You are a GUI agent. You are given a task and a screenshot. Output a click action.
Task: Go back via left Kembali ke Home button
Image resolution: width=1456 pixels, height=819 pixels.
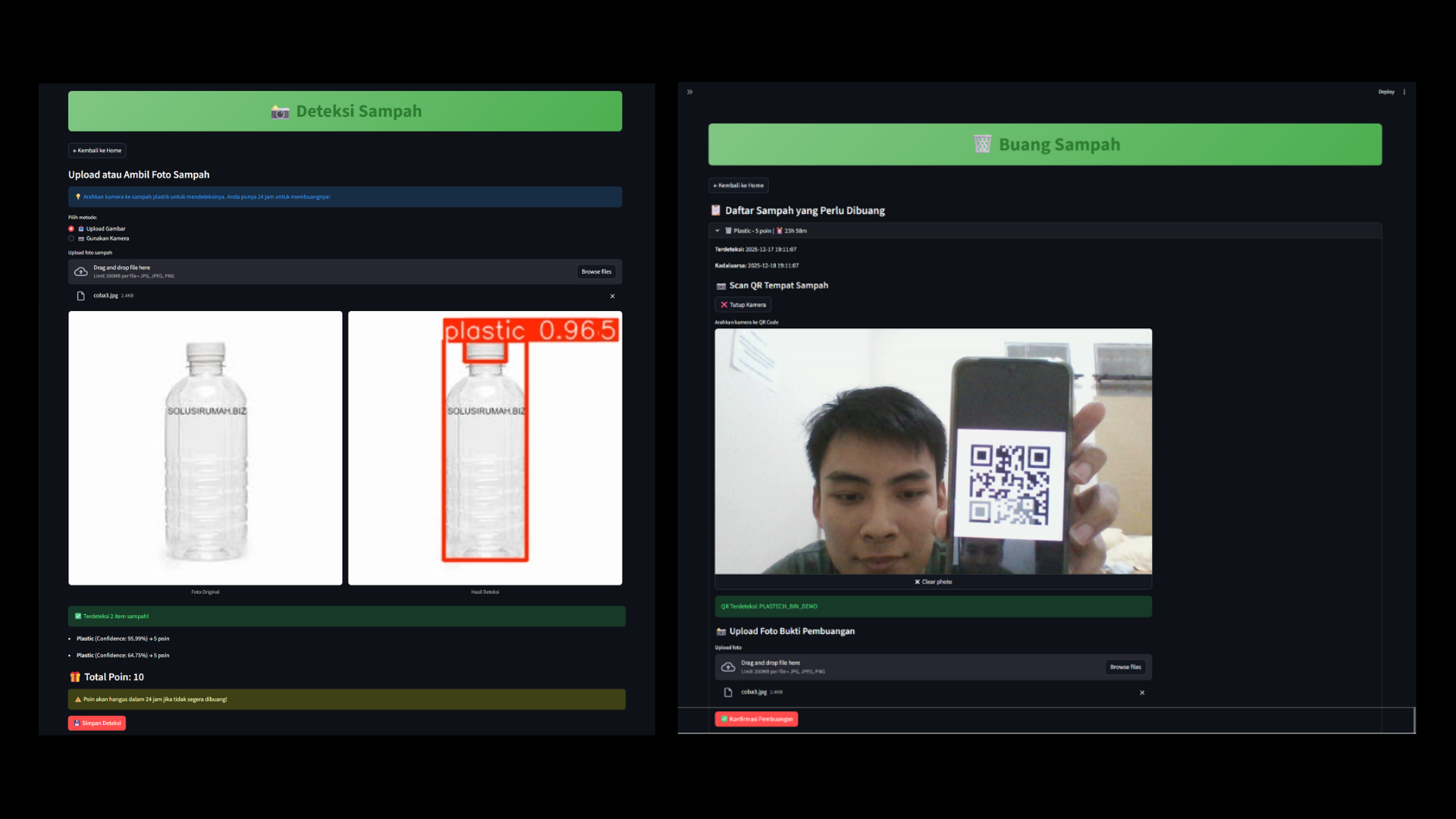[97, 150]
